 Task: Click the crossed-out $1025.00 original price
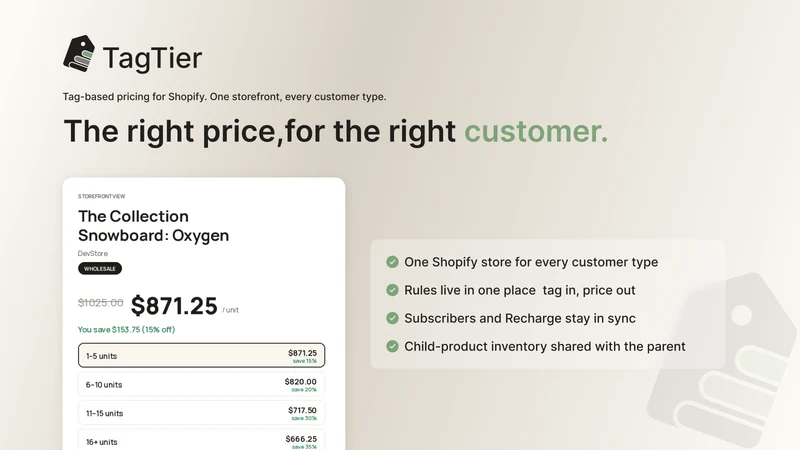pyautogui.click(x=101, y=303)
